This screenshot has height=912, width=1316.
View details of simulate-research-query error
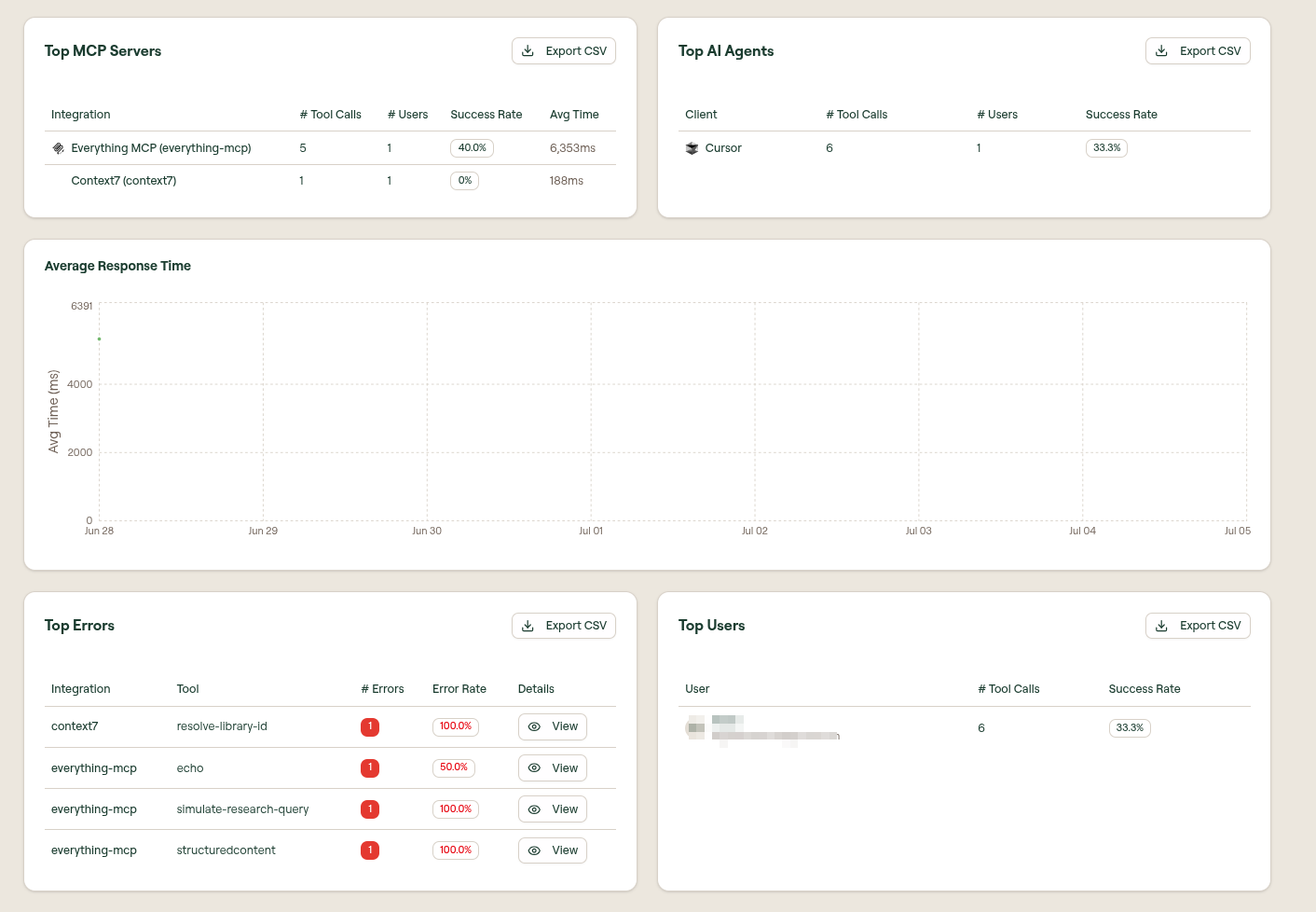click(553, 809)
